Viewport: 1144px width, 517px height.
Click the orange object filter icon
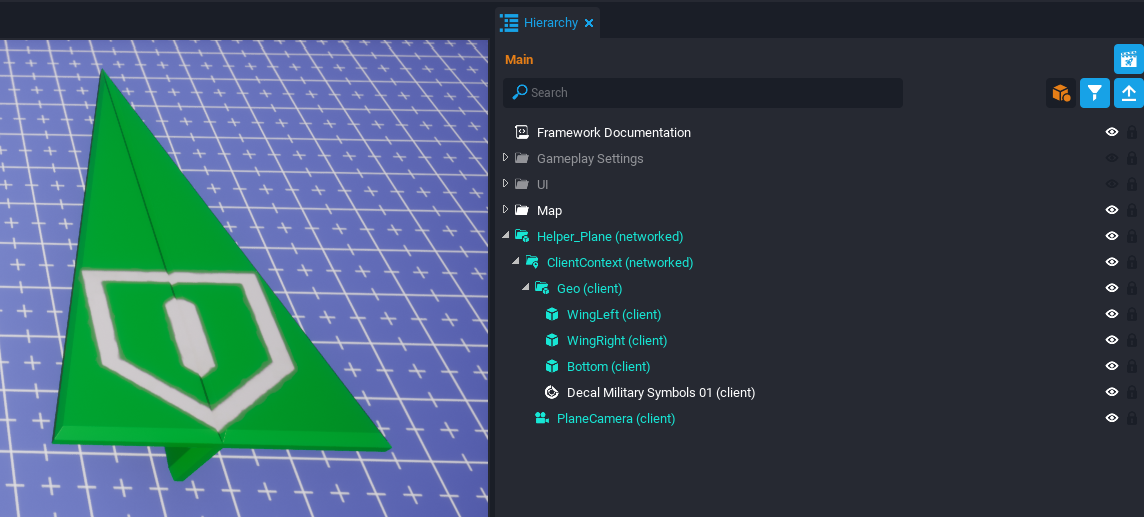click(1060, 93)
